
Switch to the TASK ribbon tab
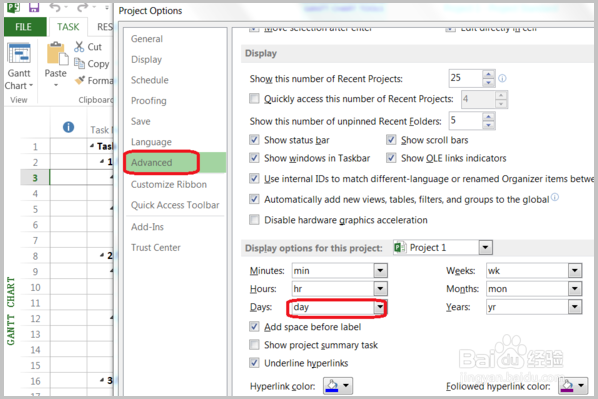click(68, 27)
